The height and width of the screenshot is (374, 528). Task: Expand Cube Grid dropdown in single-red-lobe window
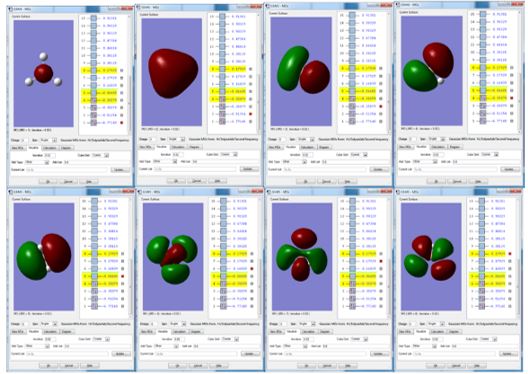229,154
